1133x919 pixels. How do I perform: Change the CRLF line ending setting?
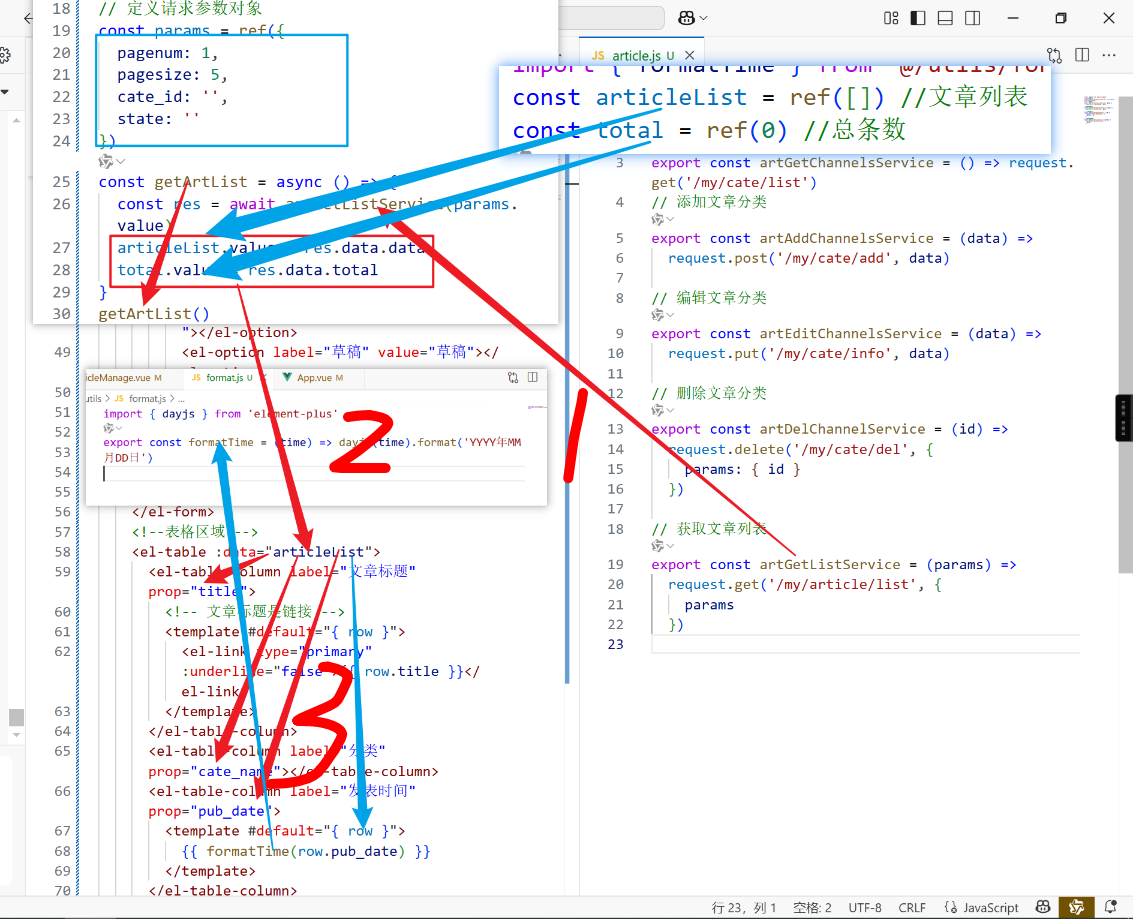click(x=912, y=907)
